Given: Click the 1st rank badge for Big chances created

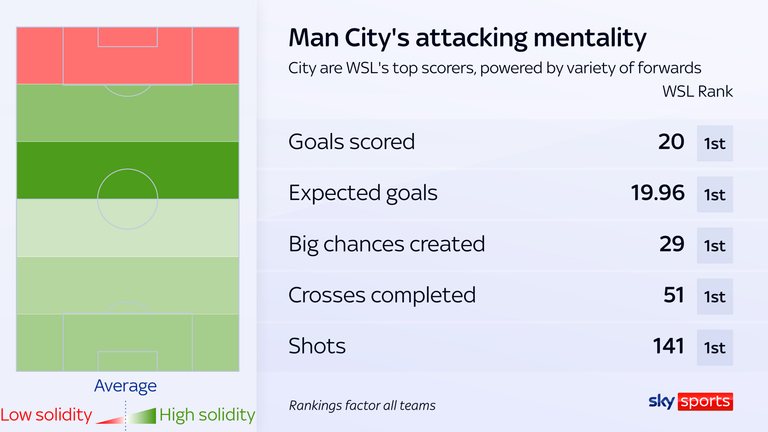Looking at the screenshot, I should 715,245.
